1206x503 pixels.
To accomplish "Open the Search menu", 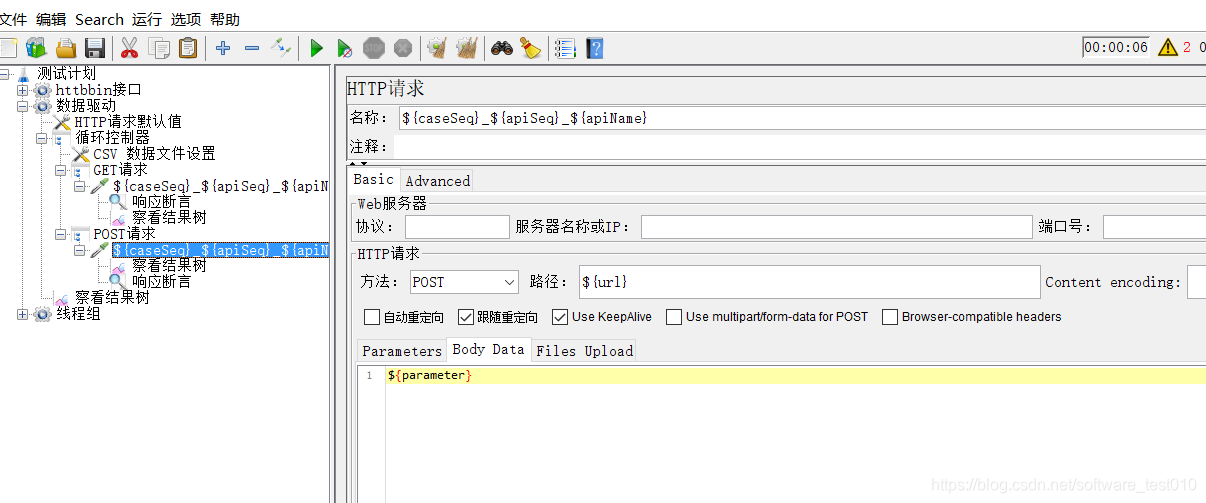I will [x=99, y=19].
